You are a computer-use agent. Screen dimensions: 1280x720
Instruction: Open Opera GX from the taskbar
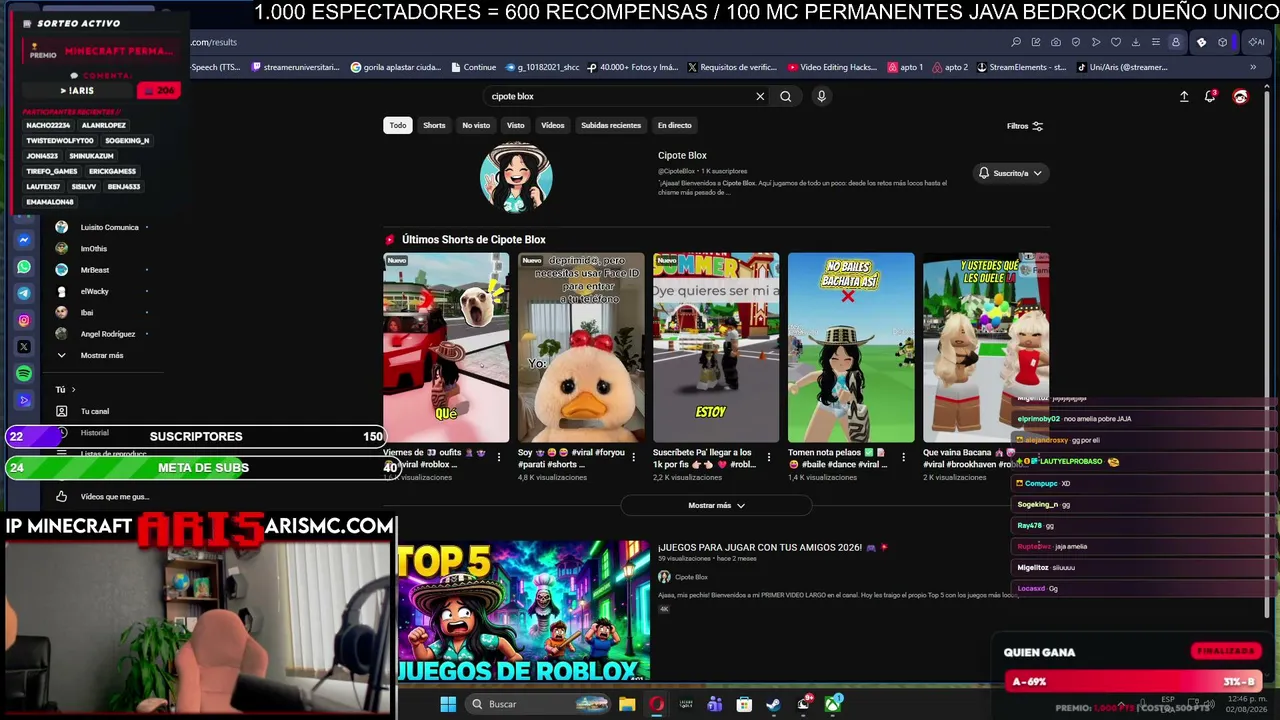(656, 704)
